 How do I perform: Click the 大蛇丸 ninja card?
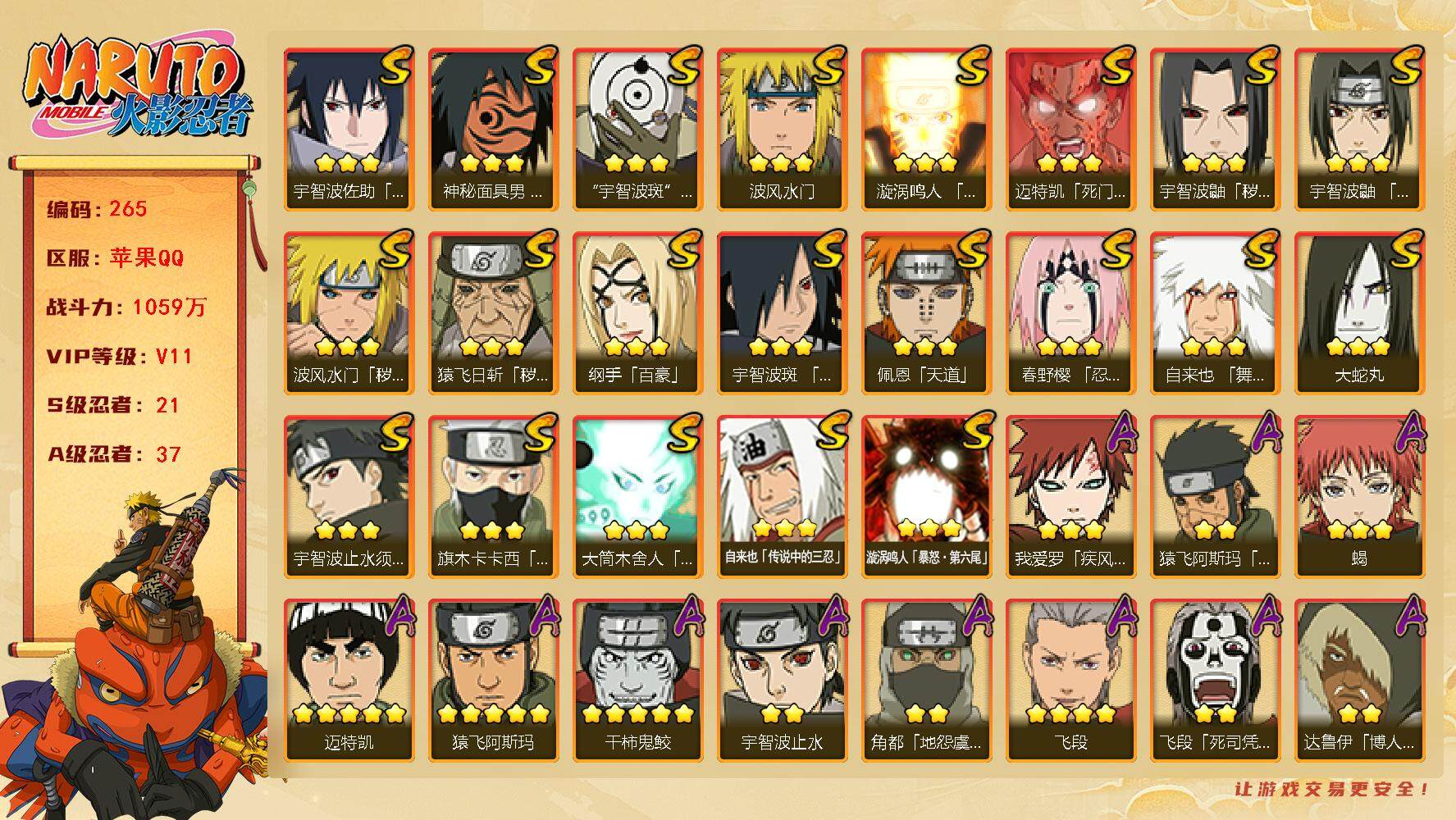point(1359,313)
